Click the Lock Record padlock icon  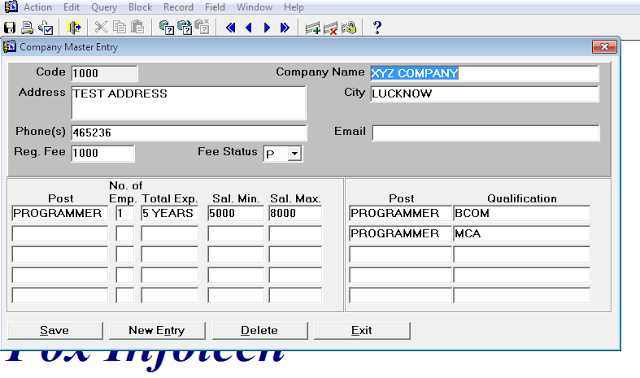coord(349,28)
